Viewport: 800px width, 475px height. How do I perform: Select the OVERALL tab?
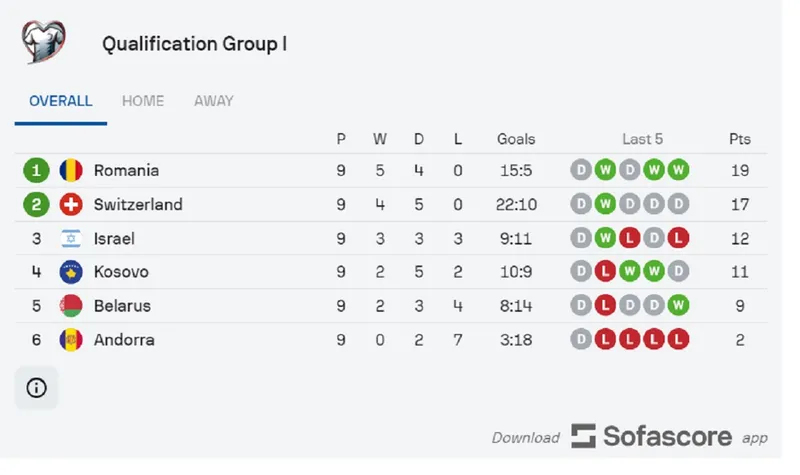[x=61, y=101]
